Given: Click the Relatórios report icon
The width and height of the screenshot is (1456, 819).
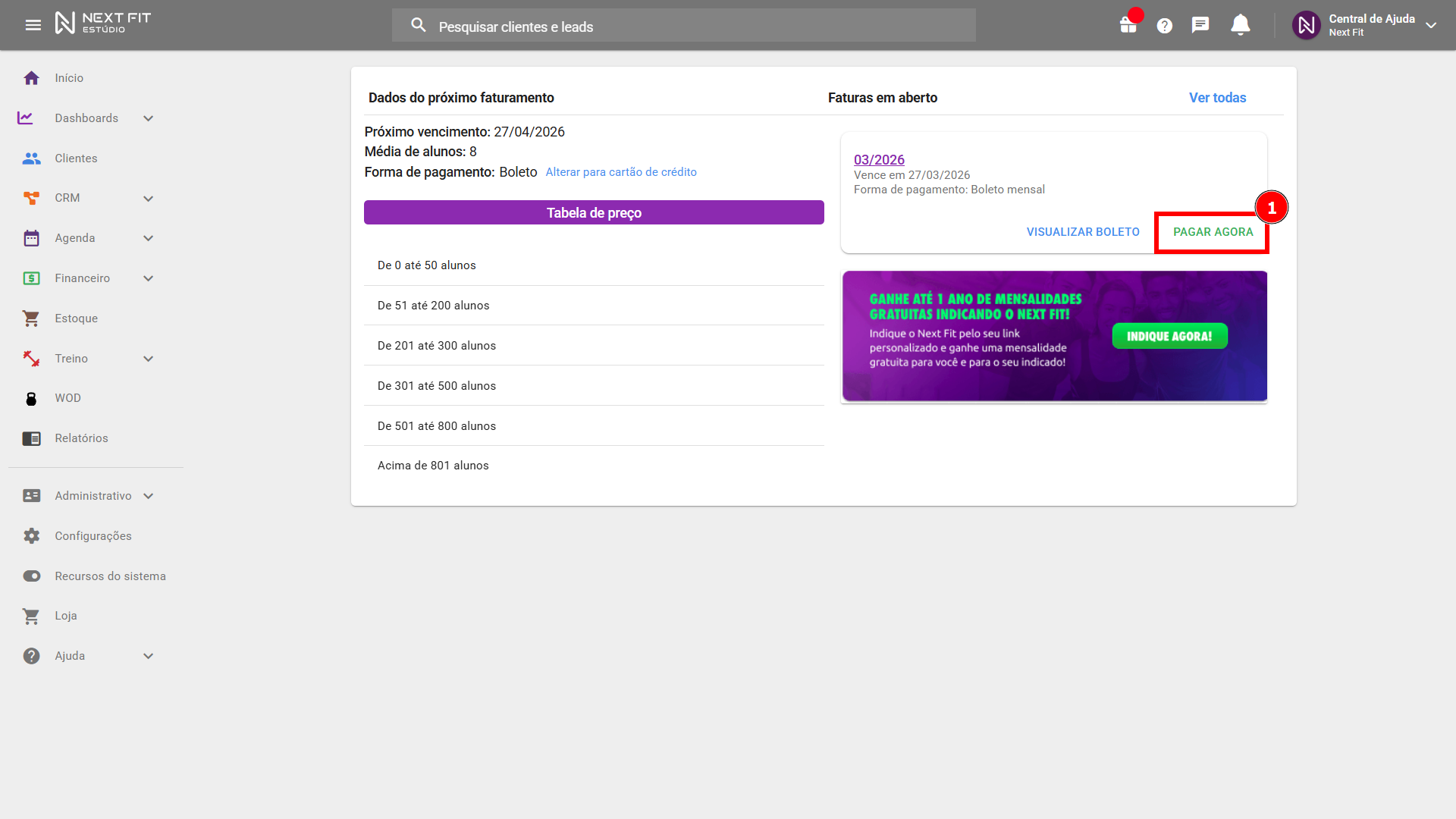Looking at the screenshot, I should click(x=31, y=438).
